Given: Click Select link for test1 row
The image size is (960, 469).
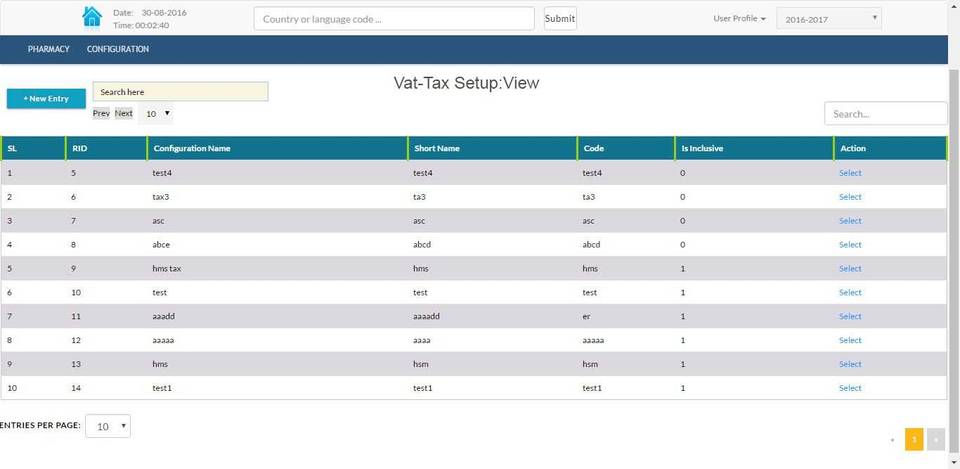Looking at the screenshot, I should coord(850,388).
